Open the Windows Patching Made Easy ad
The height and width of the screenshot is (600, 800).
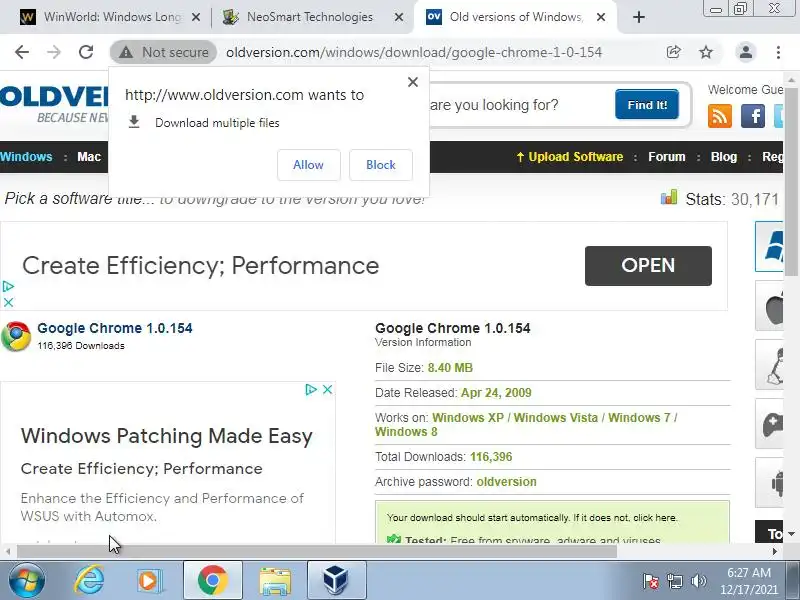tap(166, 436)
